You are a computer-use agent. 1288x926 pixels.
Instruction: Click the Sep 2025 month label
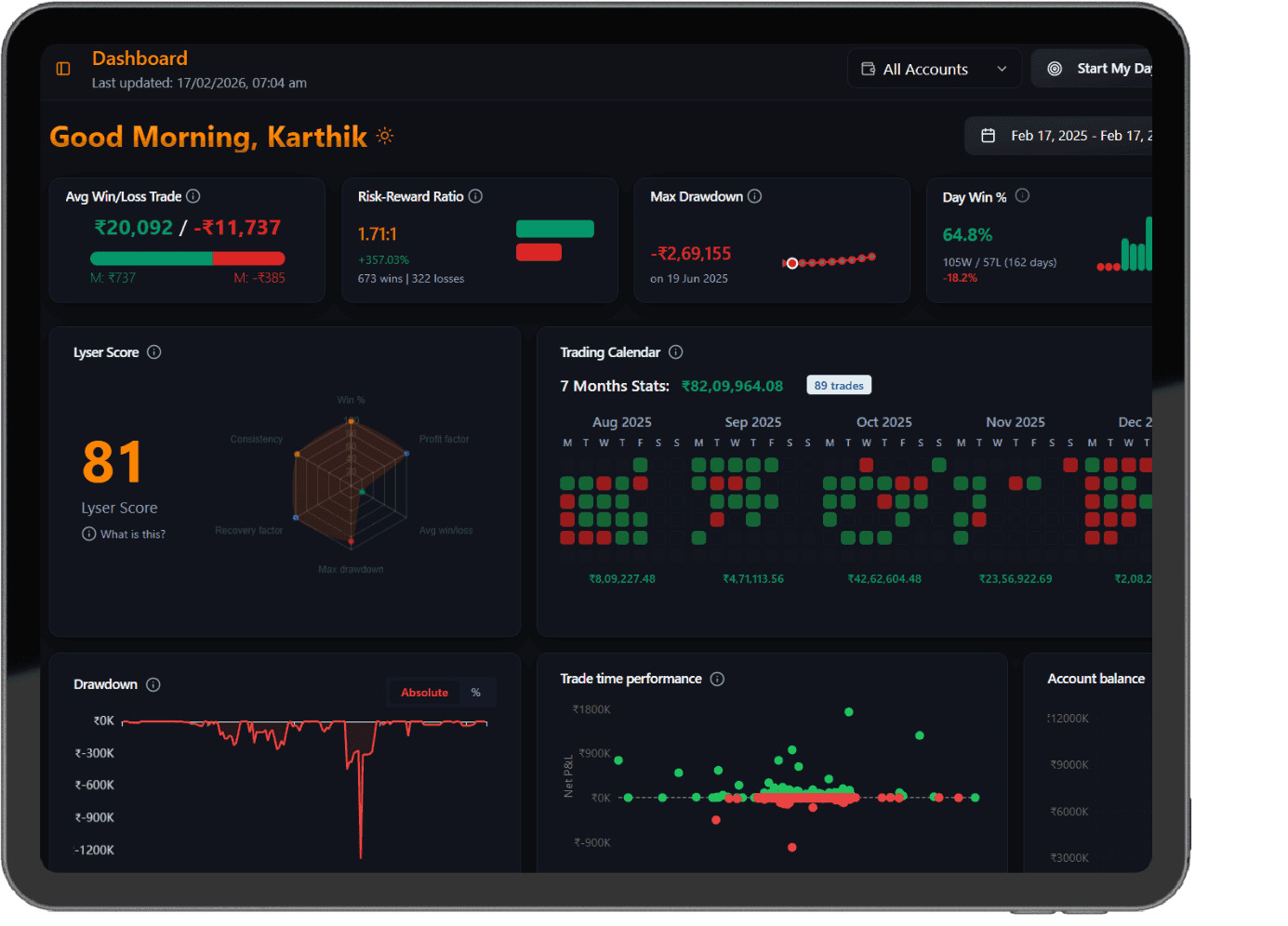[x=753, y=422]
